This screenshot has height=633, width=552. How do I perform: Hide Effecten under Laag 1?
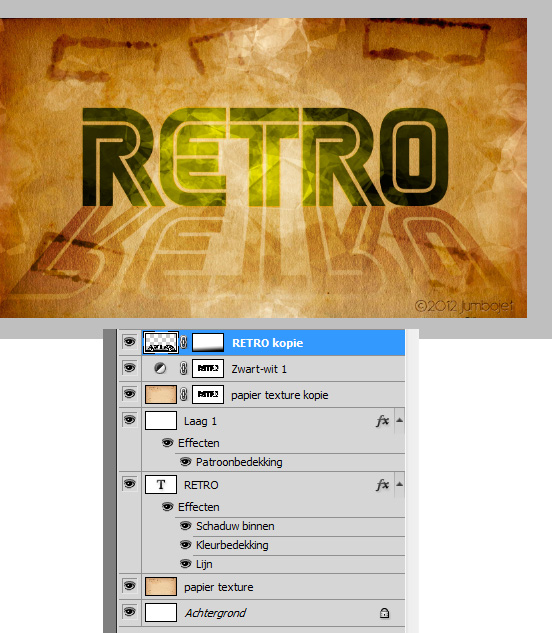[168, 443]
